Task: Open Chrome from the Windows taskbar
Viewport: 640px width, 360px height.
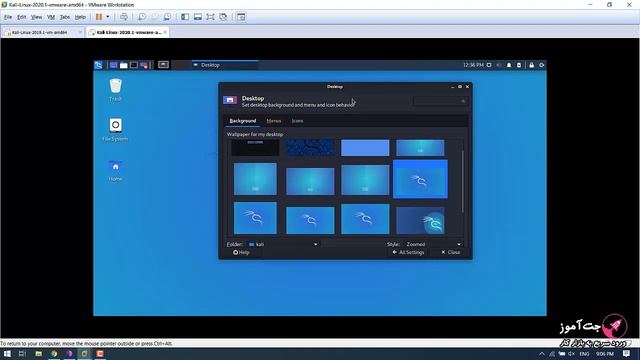Action: (53, 354)
